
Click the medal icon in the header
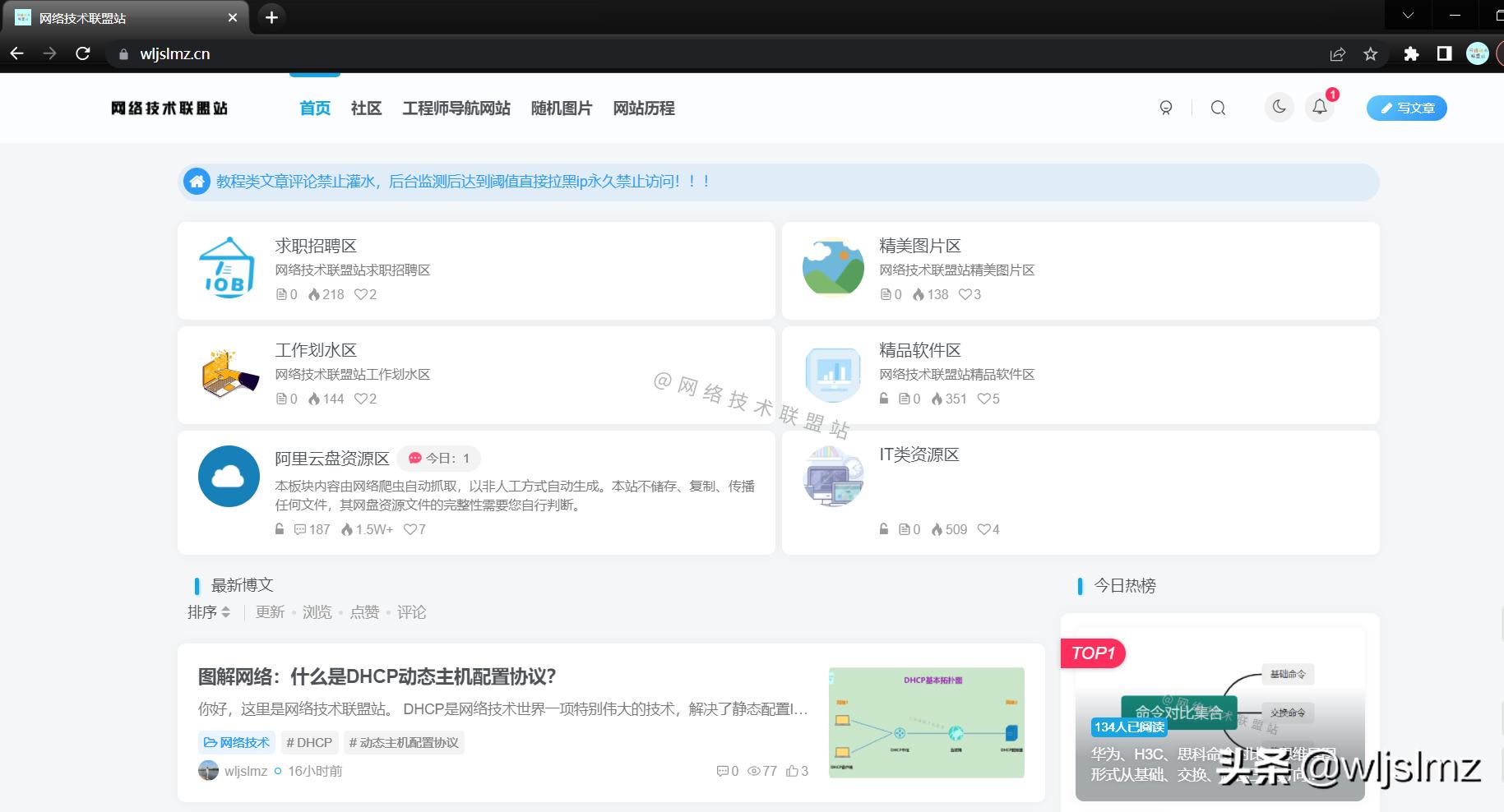point(1165,108)
